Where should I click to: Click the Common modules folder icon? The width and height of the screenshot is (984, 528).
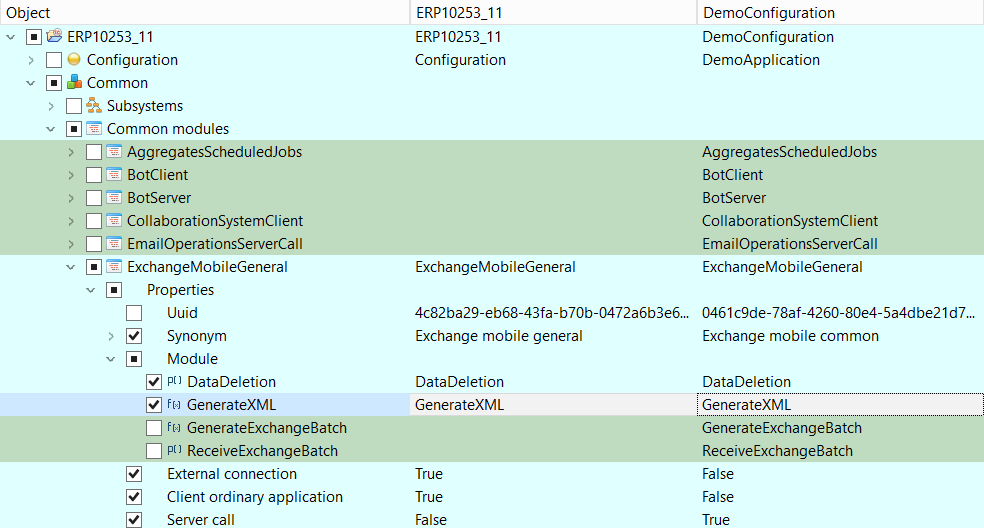94,129
